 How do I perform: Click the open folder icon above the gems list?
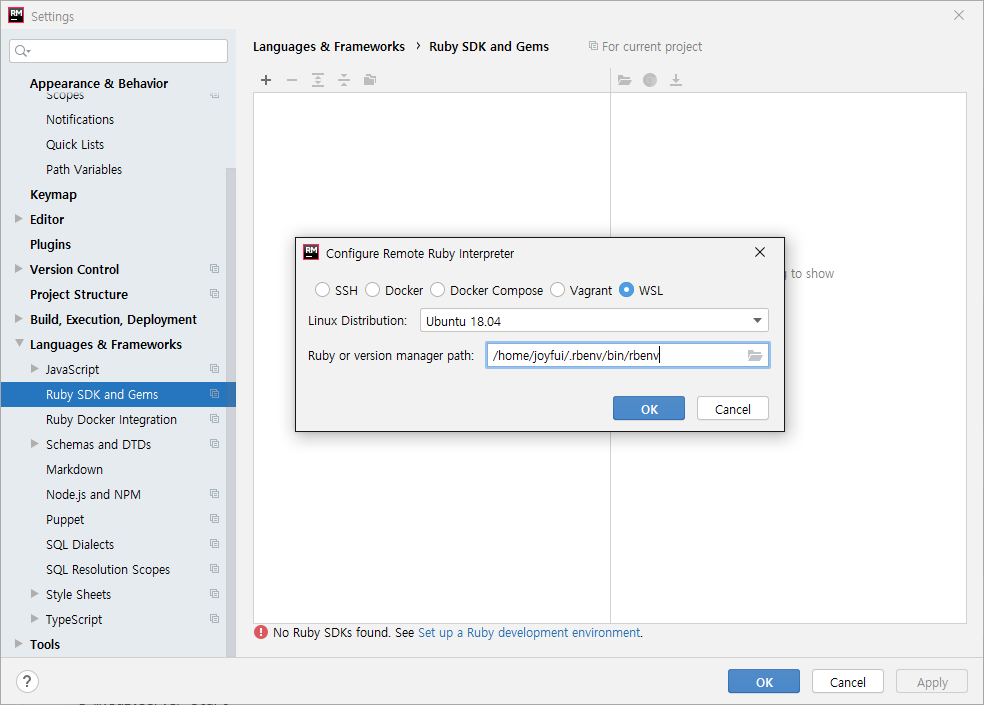624,80
